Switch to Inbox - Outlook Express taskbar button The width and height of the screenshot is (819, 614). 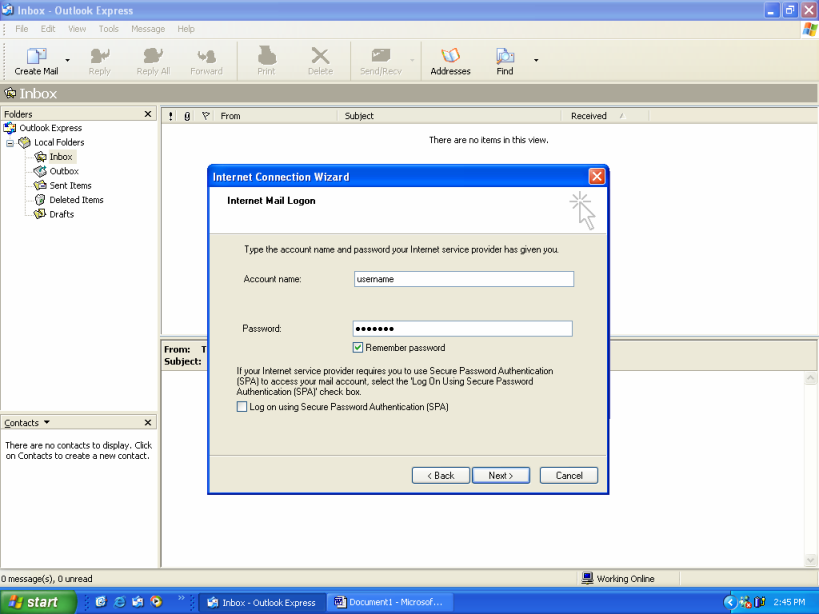coord(262,603)
